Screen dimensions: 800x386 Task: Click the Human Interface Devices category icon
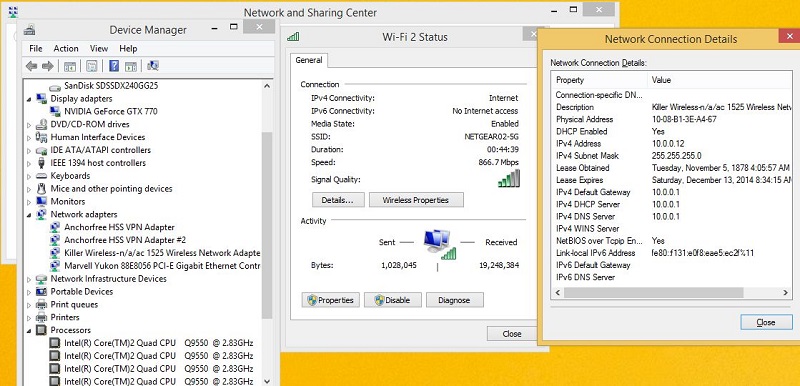click(x=42, y=137)
